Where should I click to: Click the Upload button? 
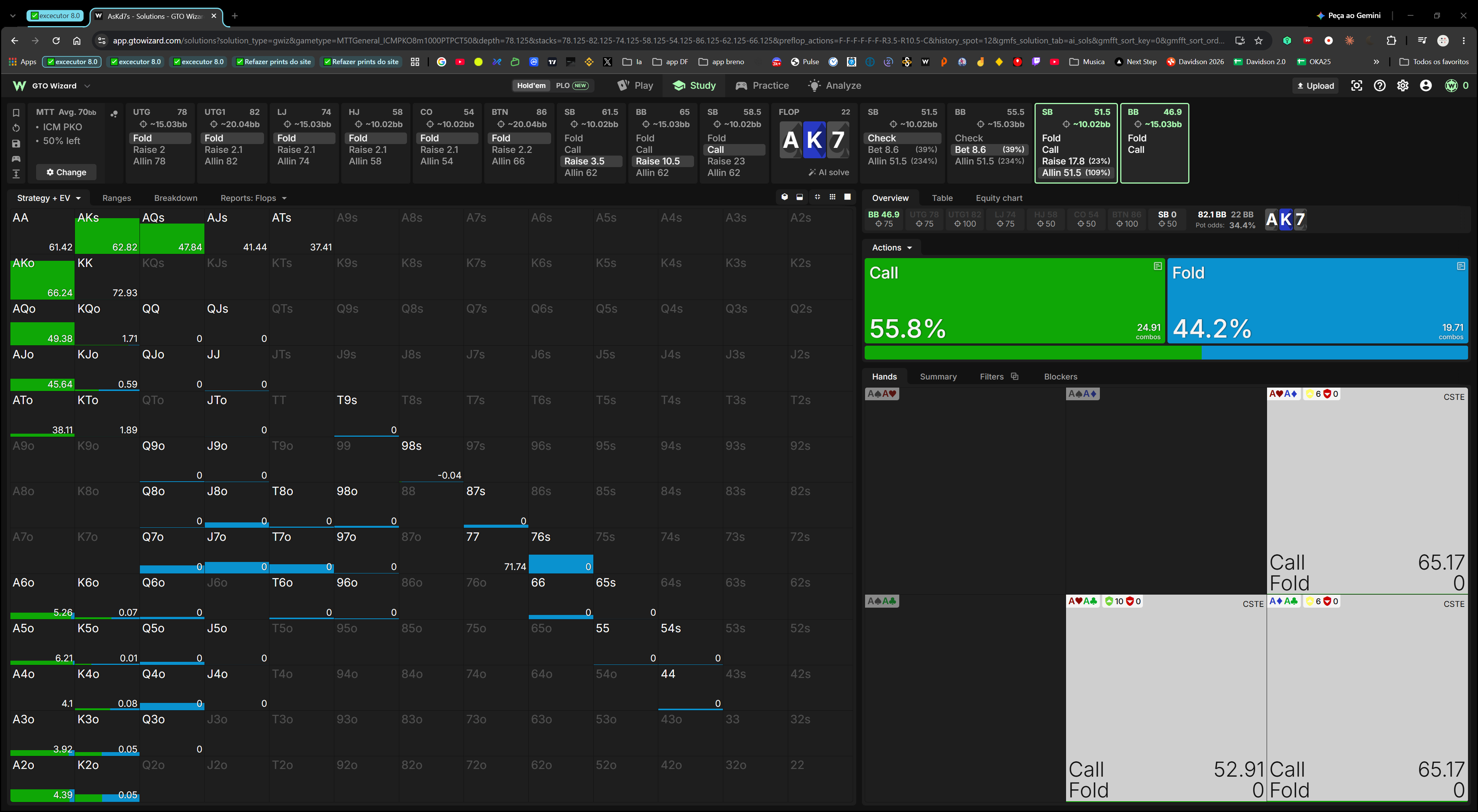click(1315, 85)
